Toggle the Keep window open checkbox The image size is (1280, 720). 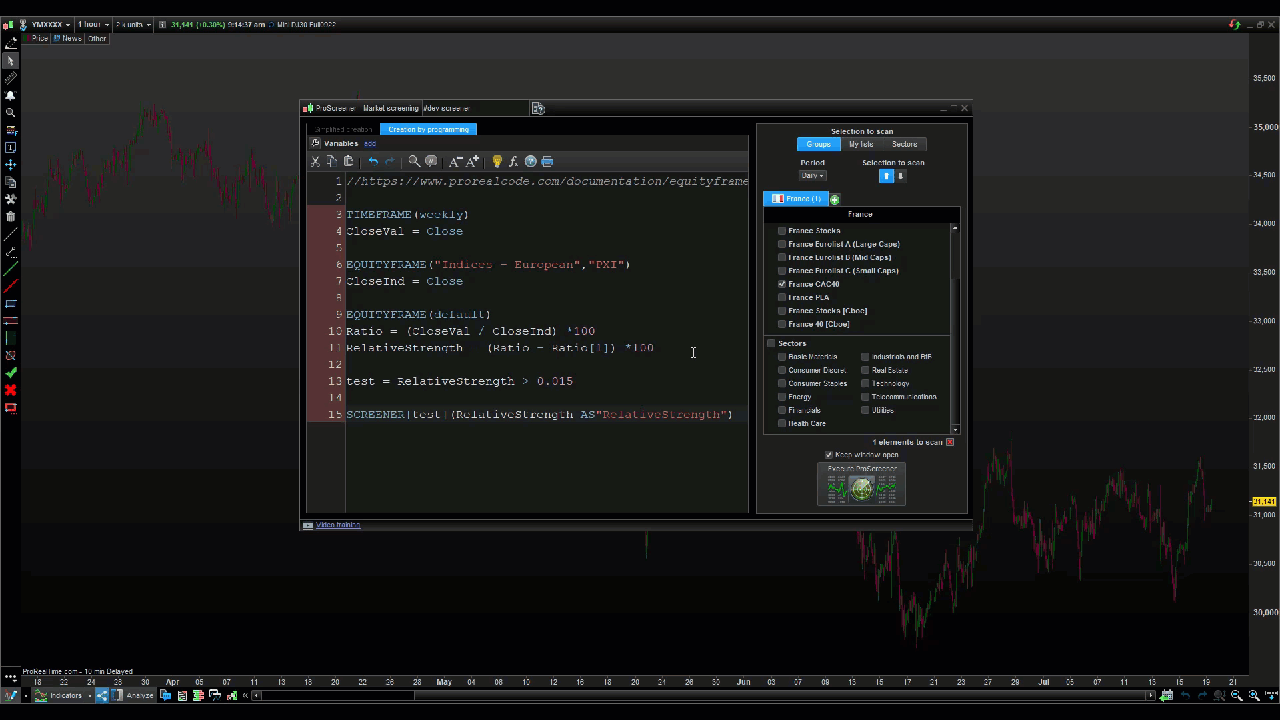tap(829, 455)
